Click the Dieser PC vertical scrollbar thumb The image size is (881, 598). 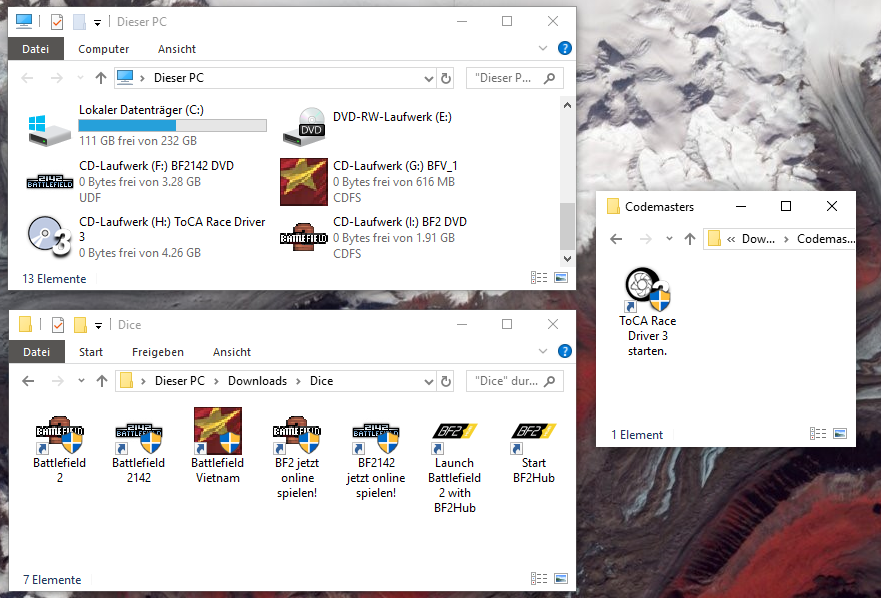567,225
